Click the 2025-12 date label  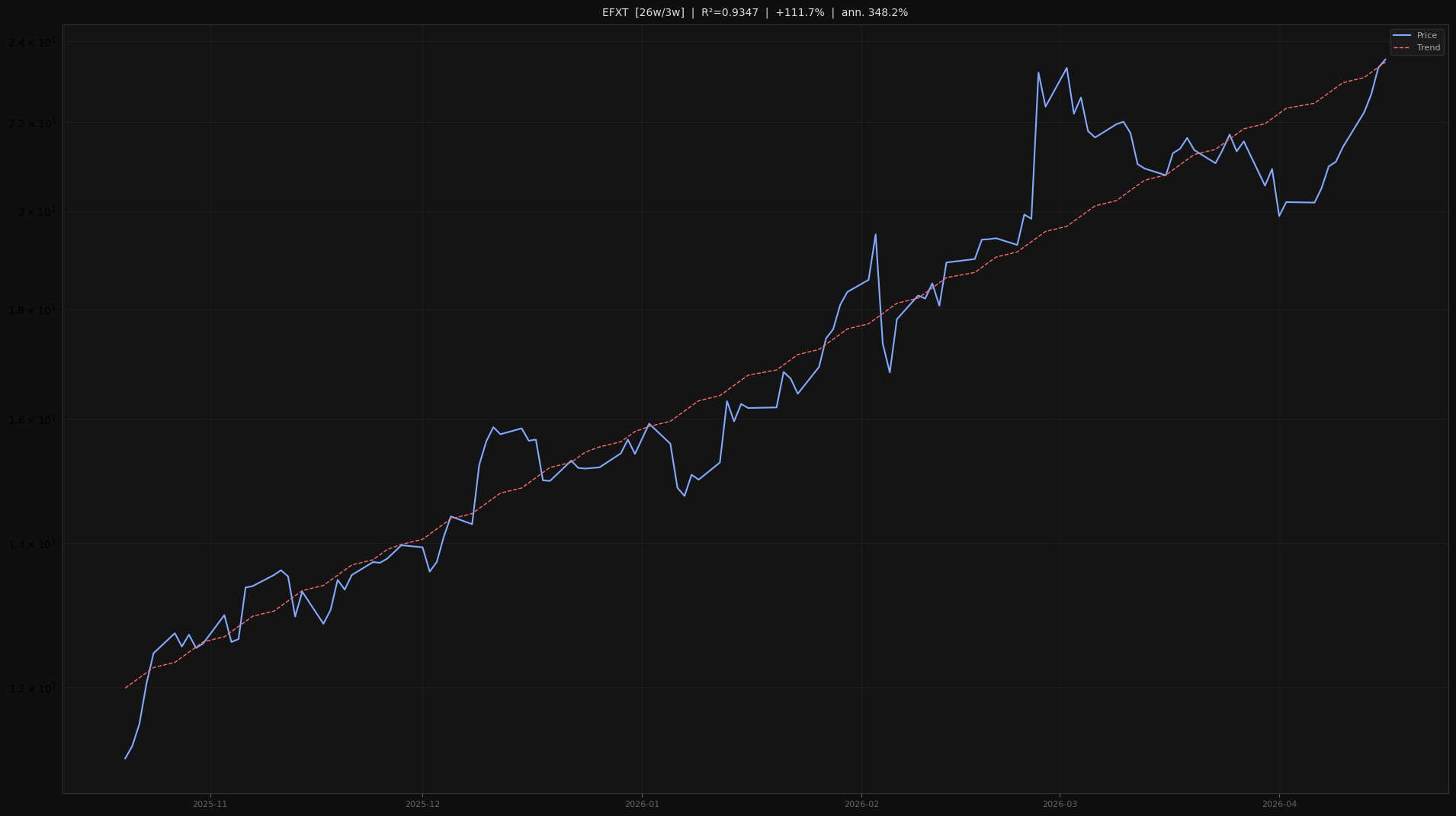422,805
